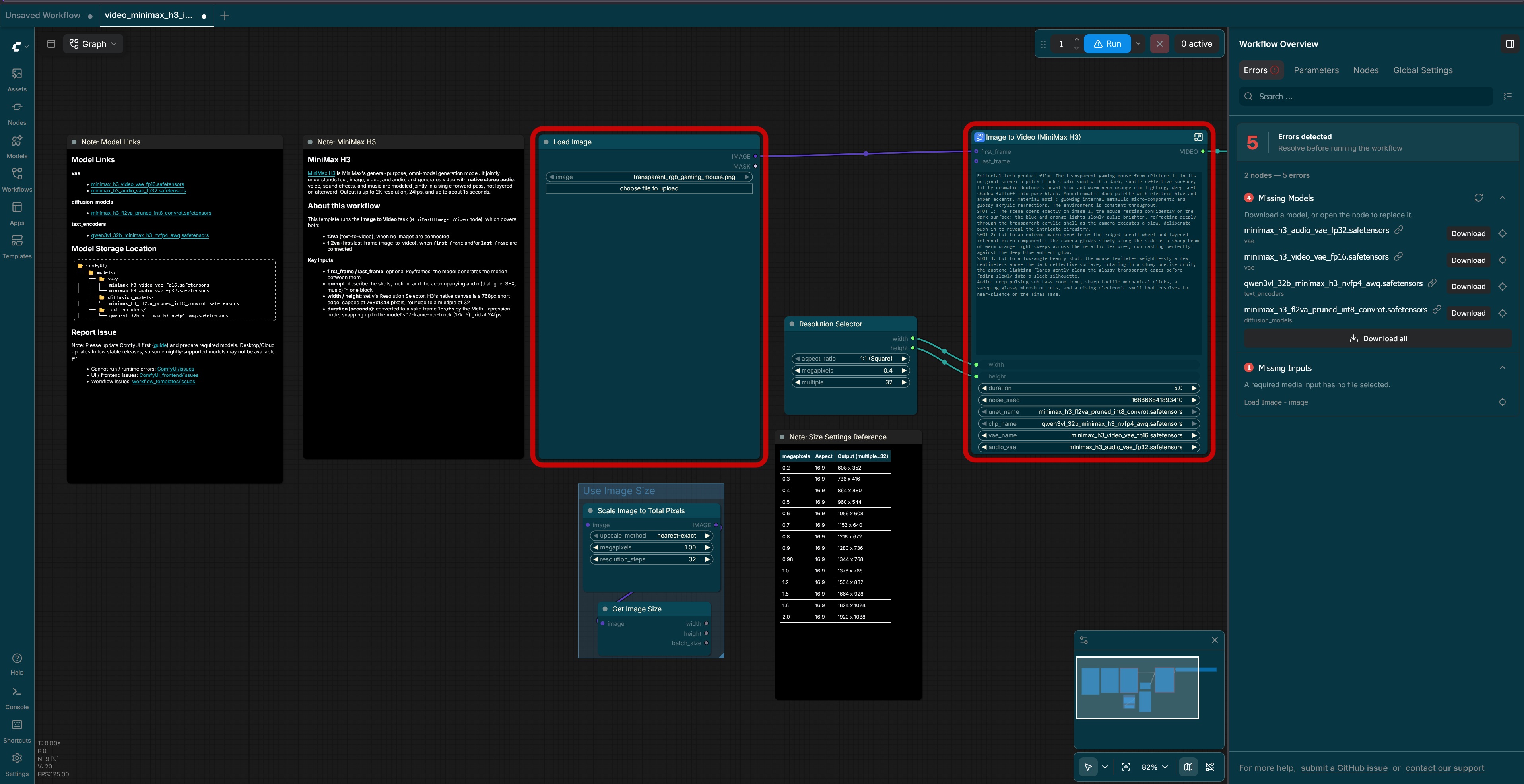The height and width of the screenshot is (784, 1524).
Task: Open the Templates sidebar panel
Action: click(x=17, y=247)
